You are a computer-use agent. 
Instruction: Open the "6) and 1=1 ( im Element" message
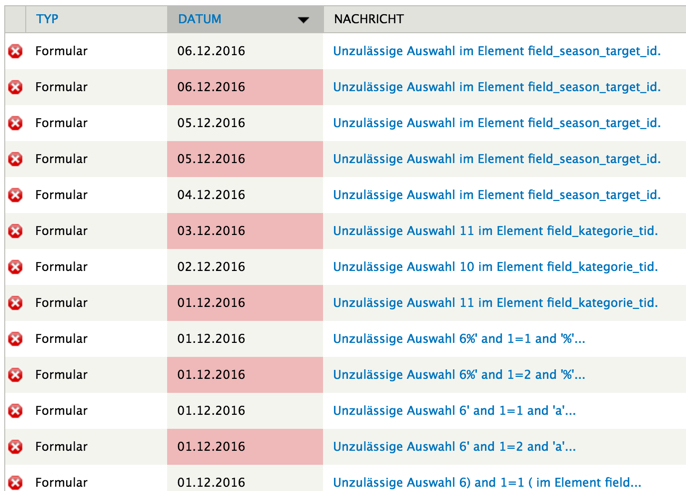click(x=487, y=482)
